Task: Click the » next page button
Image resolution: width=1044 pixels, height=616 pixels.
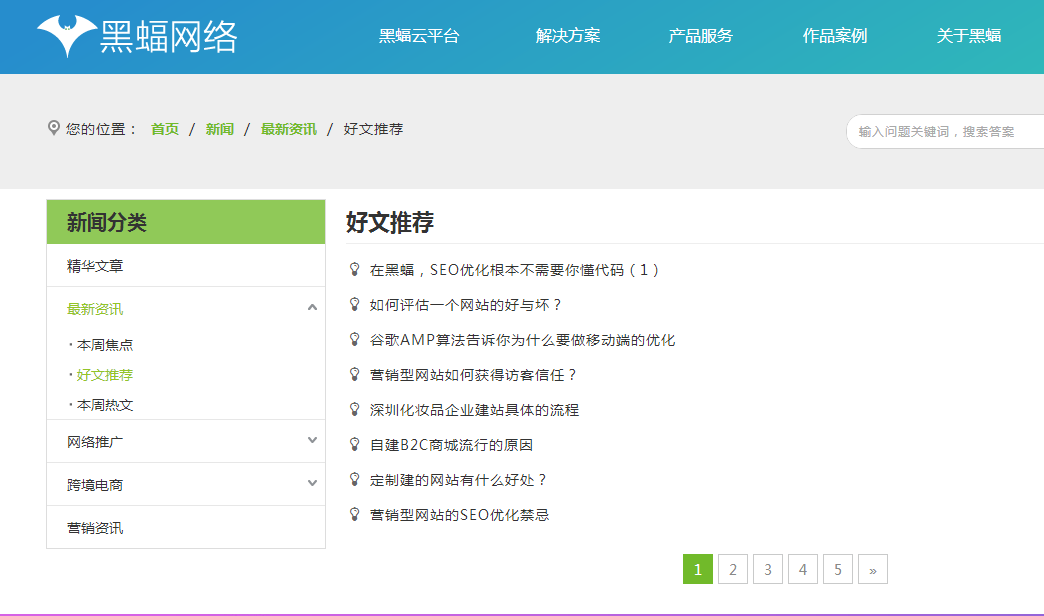Action: pos(872,568)
